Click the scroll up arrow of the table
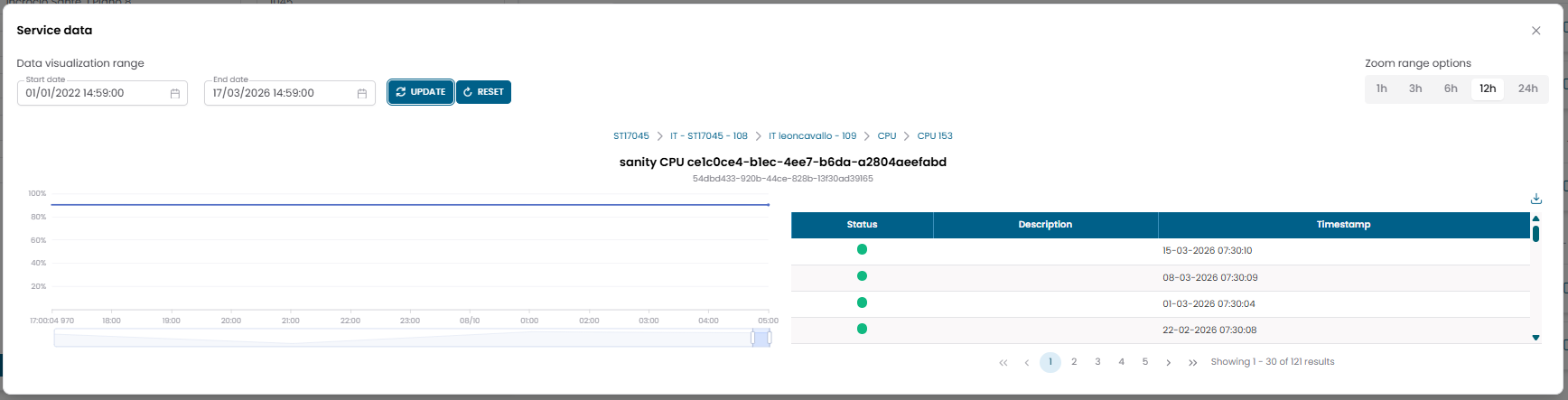The height and width of the screenshot is (400, 1568). pos(1535,219)
